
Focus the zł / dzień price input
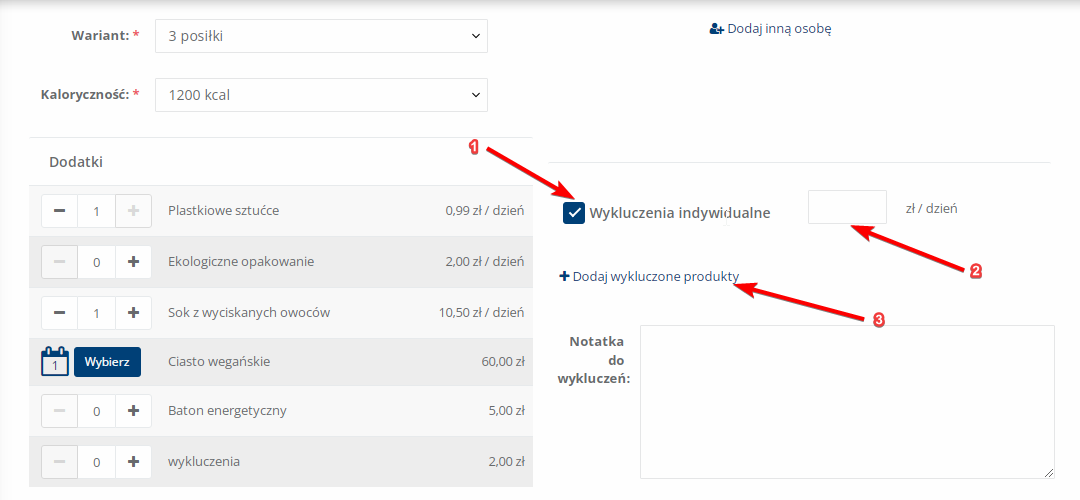[847, 208]
